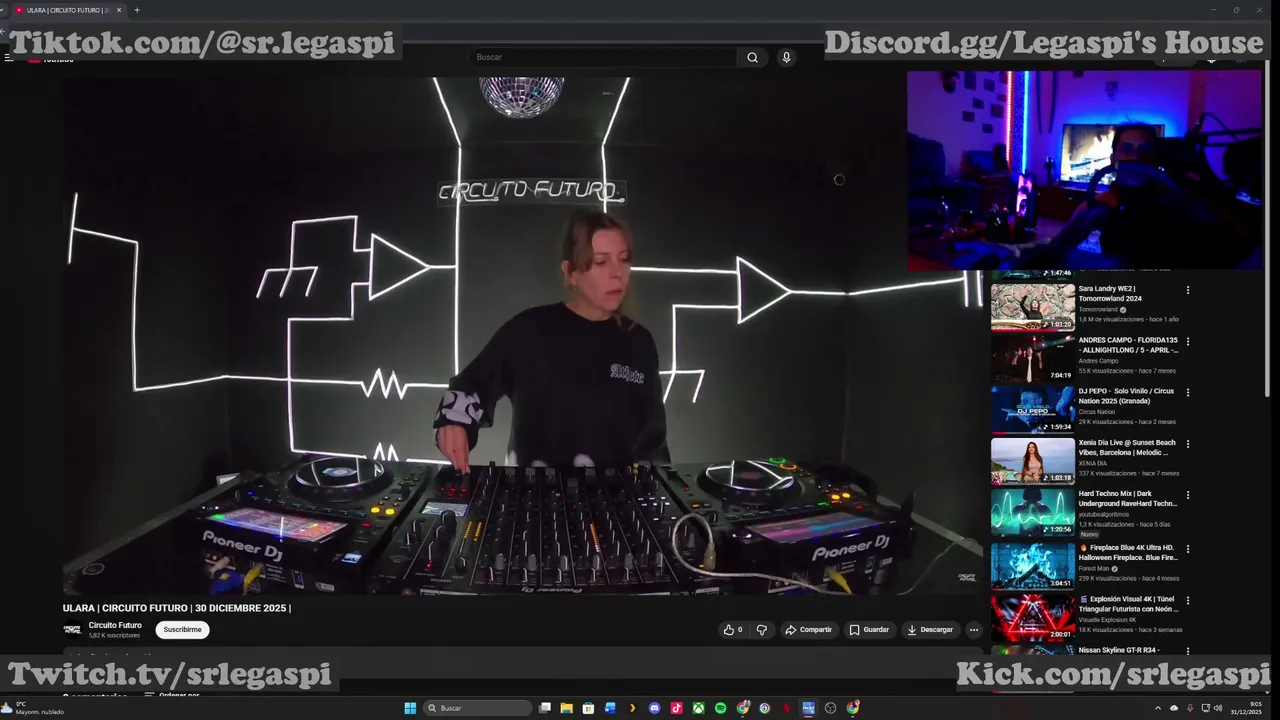The image size is (1280, 720).
Task: Open the volume icon in system tray
Action: click(x=1218, y=708)
